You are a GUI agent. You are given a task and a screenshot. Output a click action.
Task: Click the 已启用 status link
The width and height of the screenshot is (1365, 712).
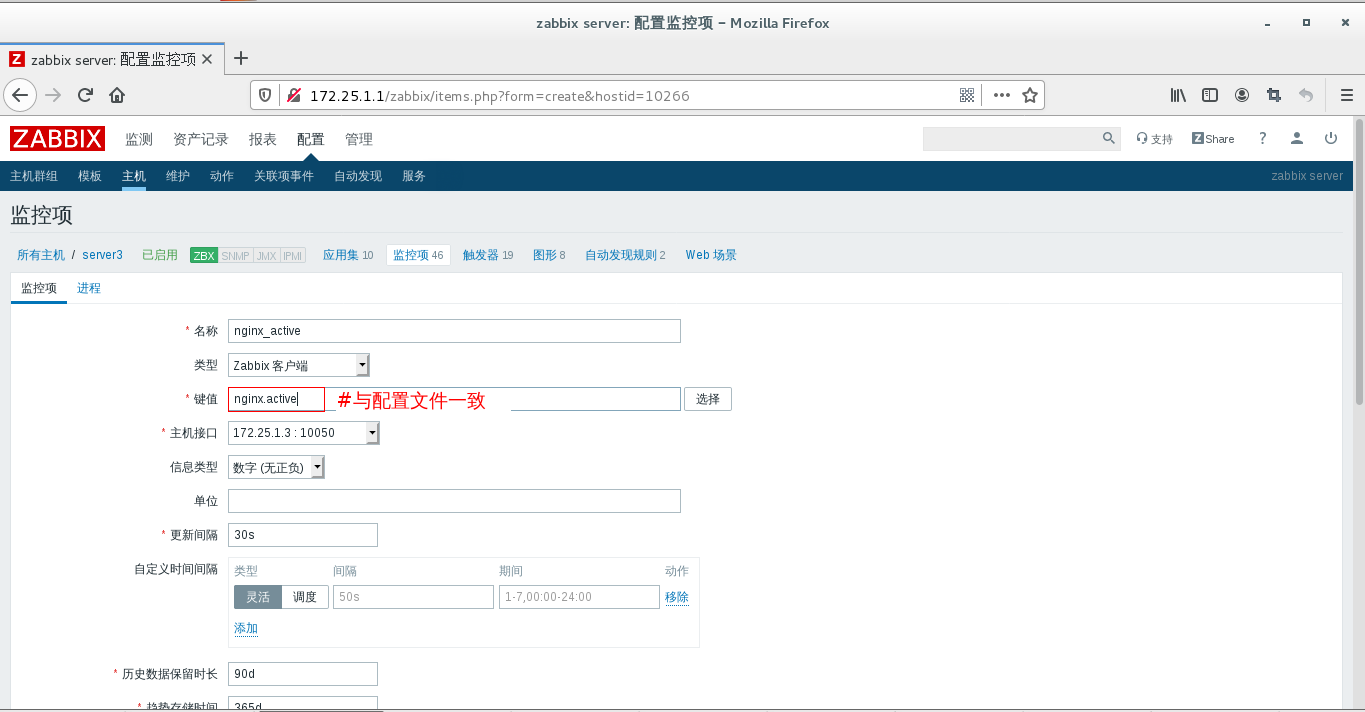tap(160, 255)
